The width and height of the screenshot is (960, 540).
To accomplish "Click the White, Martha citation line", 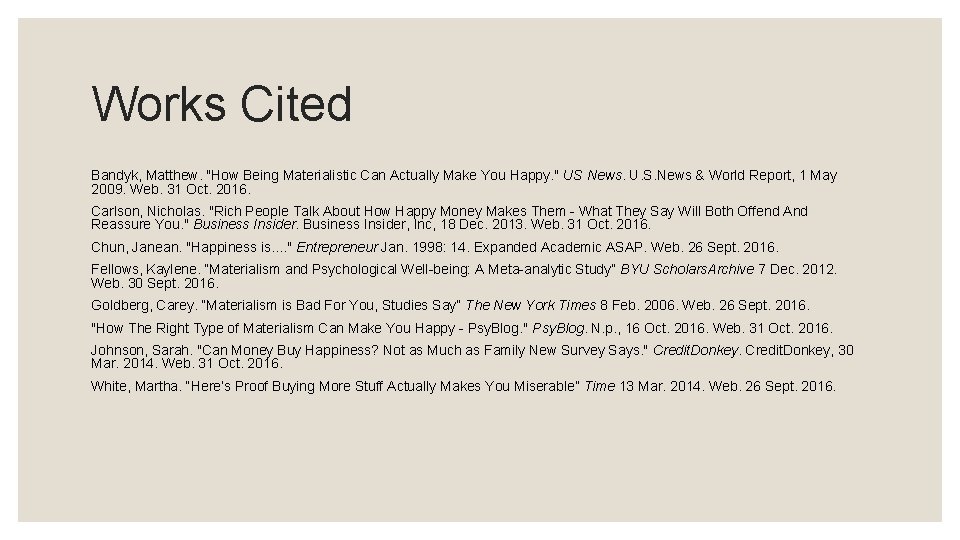I will [x=463, y=386].
